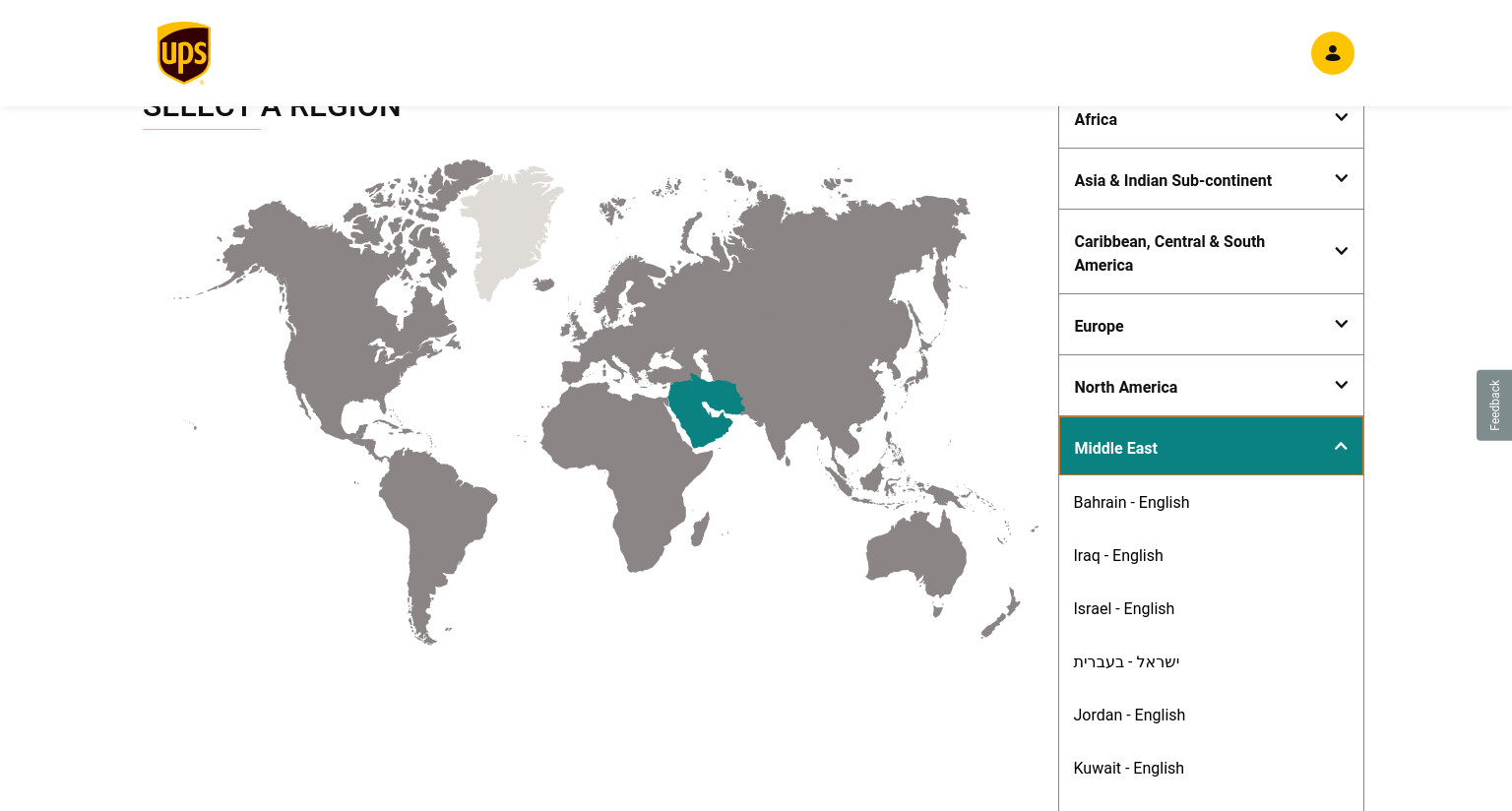This screenshot has height=811, width=1512.
Task: Click the UPS shield logo
Action: click(x=183, y=53)
